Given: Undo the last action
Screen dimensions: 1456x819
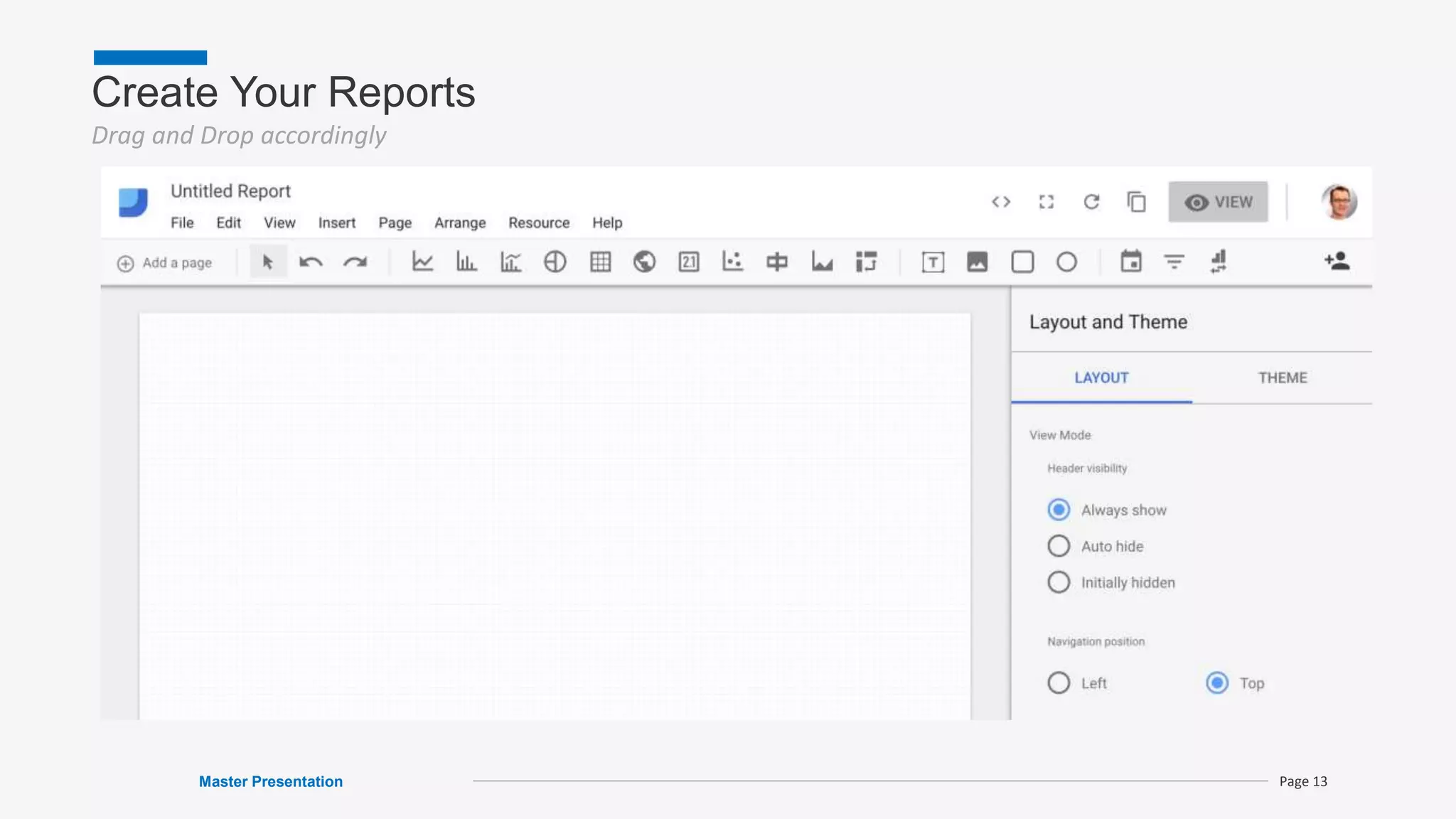Looking at the screenshot, I should point(311,262).
